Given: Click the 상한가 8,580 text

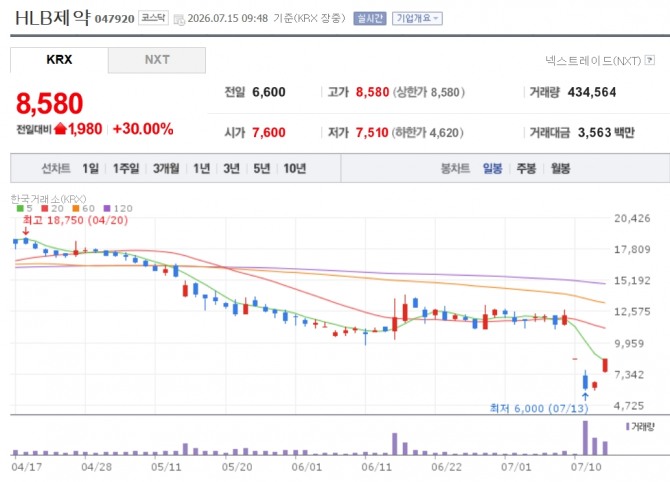Looking at the screenshot, I should (429, 92).
